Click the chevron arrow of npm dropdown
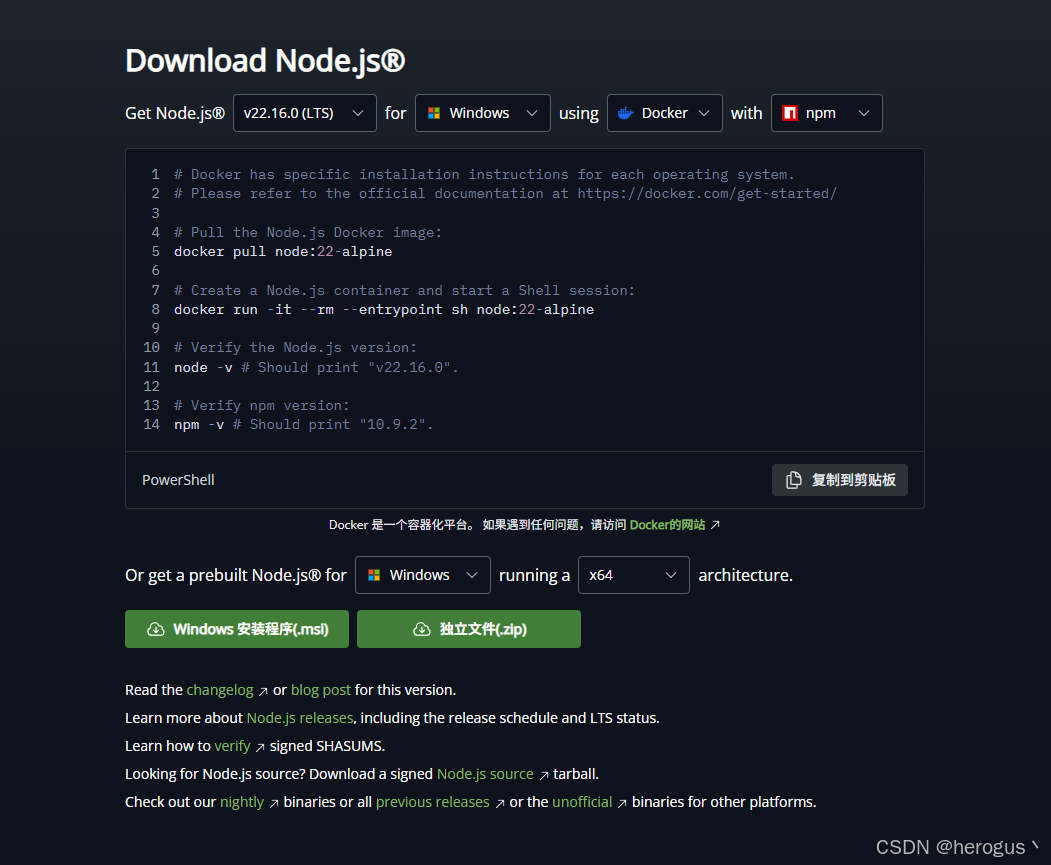The height and width of the screenshot is (865, 1051). (864, 113)
